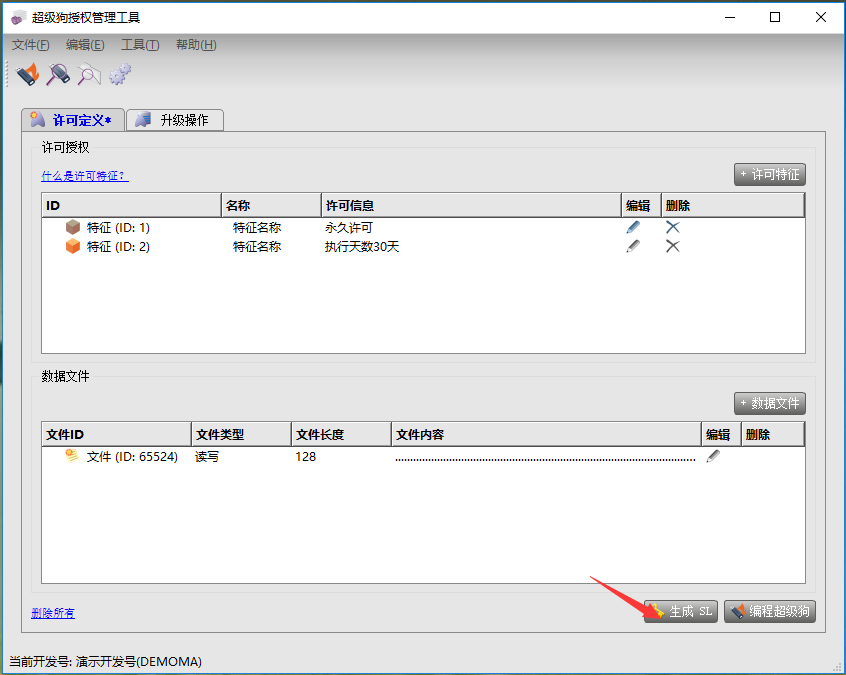The width and height of the screenshot is (846, 675).
Task: Open the 帮助(H) menu
Action: (196, 45)
